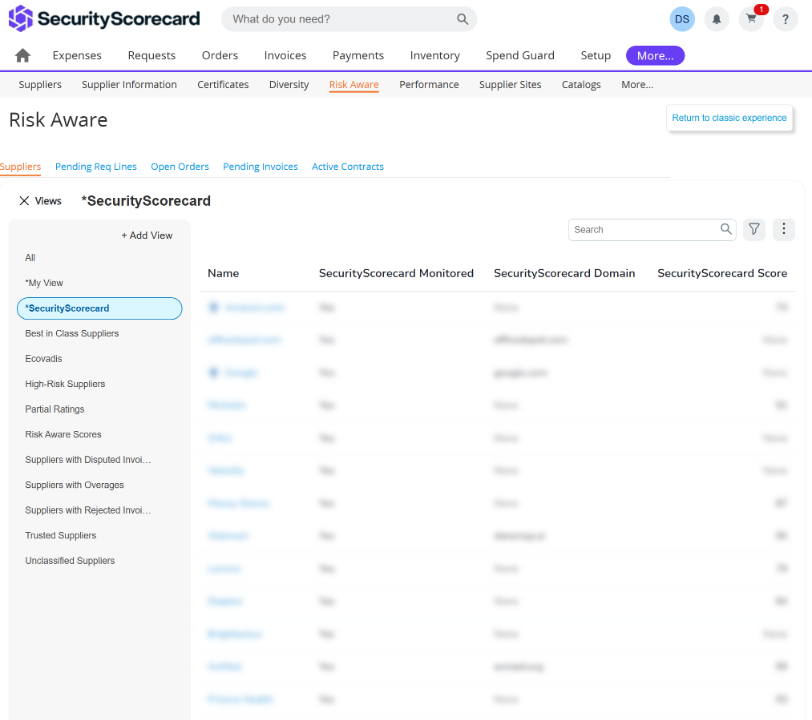Screen dimensions: 812x720
Task: Click SecurityScorecard Domain column header
Action: click(564, 273)
